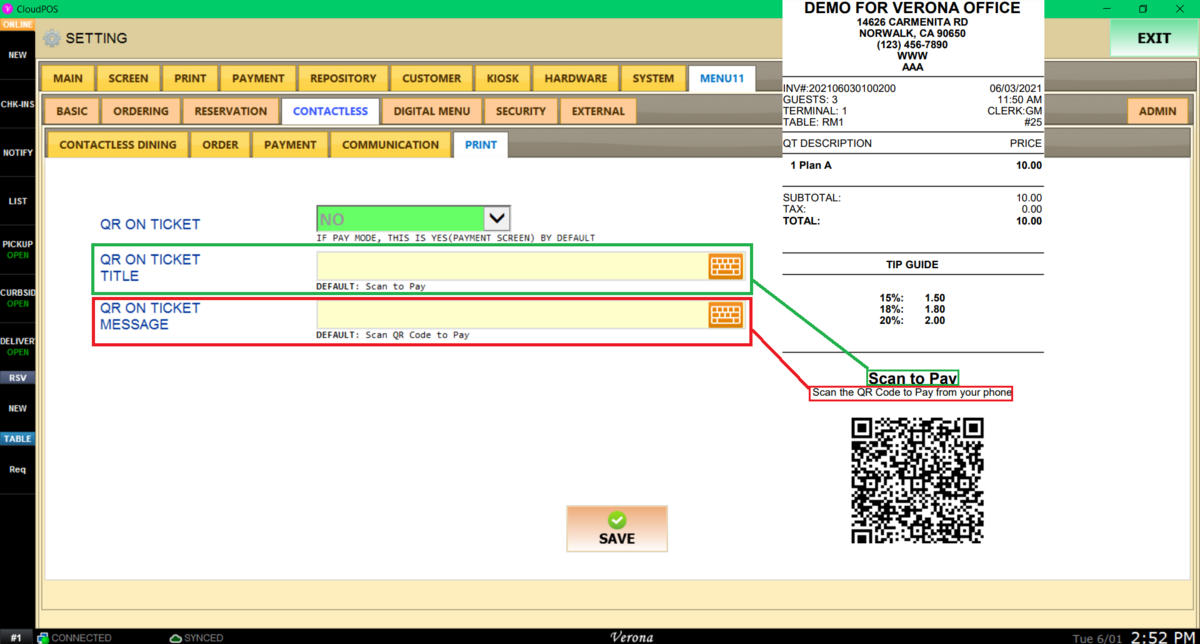Click the QR ON TICKET TITLE field
The height and width of the screenshot is (644, 1200).
click(512, 266)
